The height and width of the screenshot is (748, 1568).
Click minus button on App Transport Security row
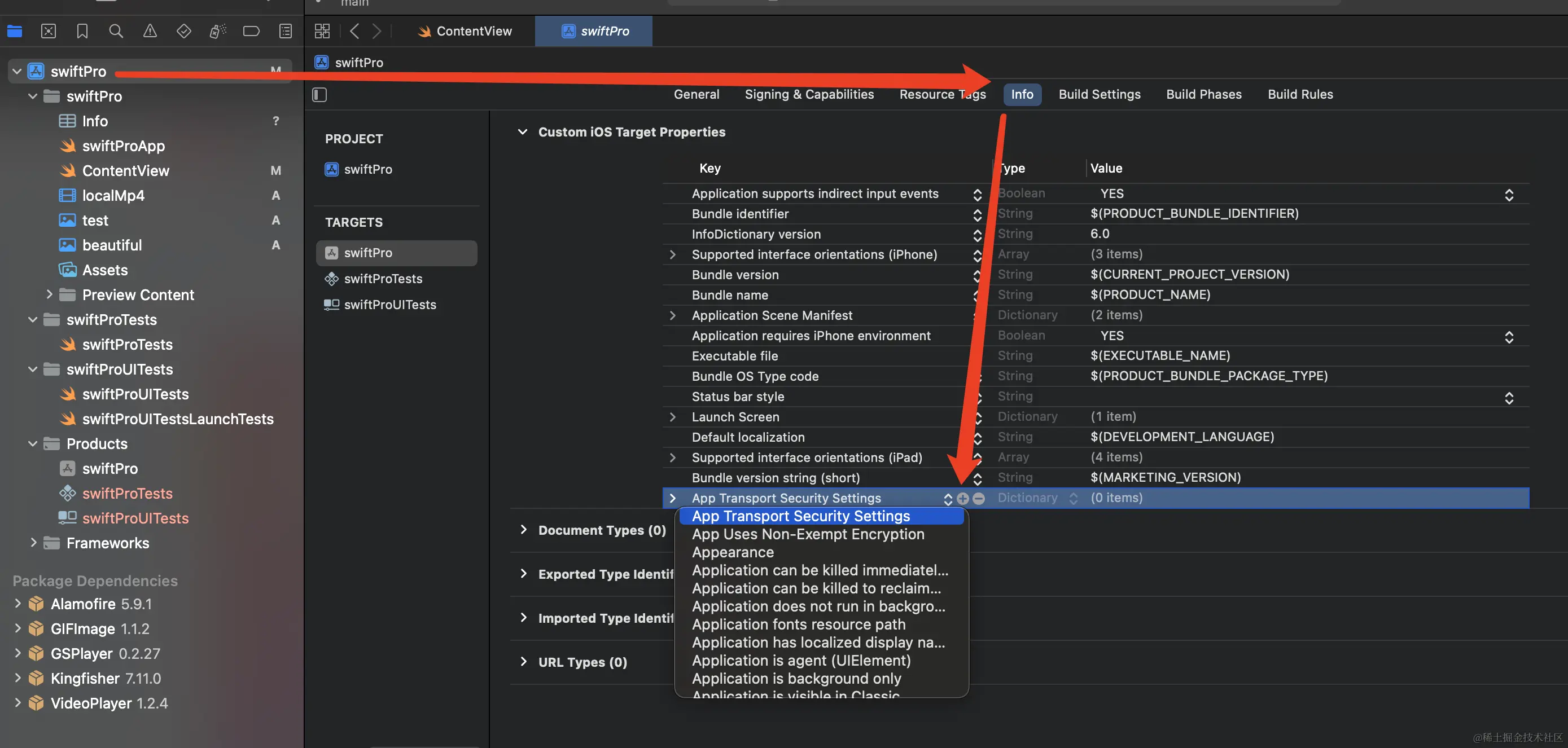pyautogui.click(x=979, y=499)
